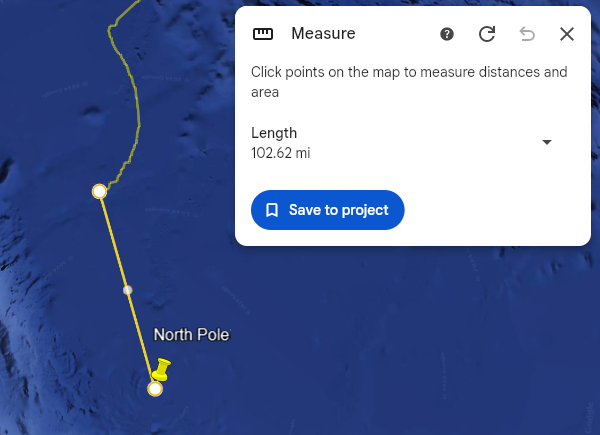Click the Save to project button
Image resolution: width=600 pixels, height=435 pixels.
[327, 210]
